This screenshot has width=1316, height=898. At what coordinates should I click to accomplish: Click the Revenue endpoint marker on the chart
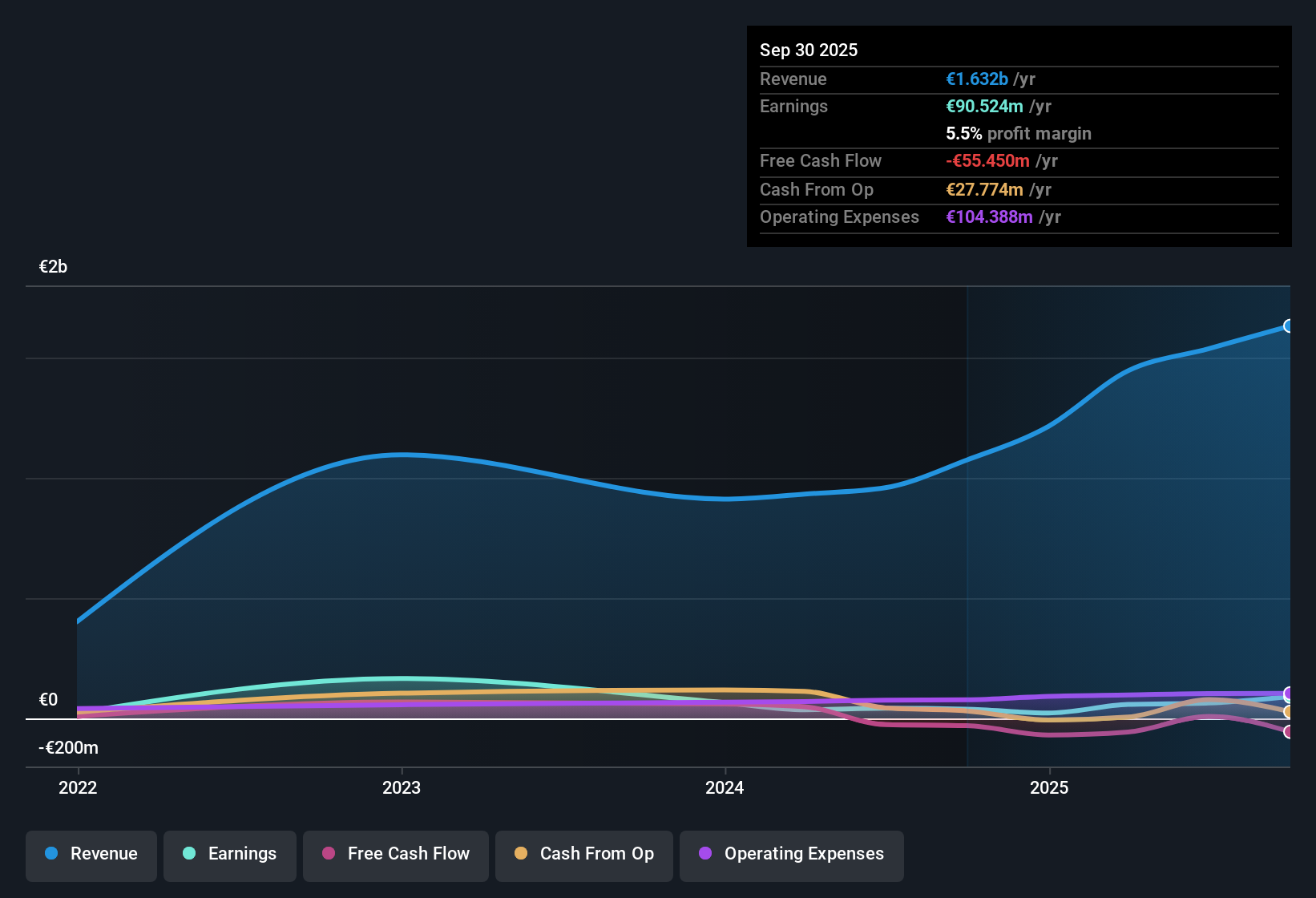coord(1288,326)
